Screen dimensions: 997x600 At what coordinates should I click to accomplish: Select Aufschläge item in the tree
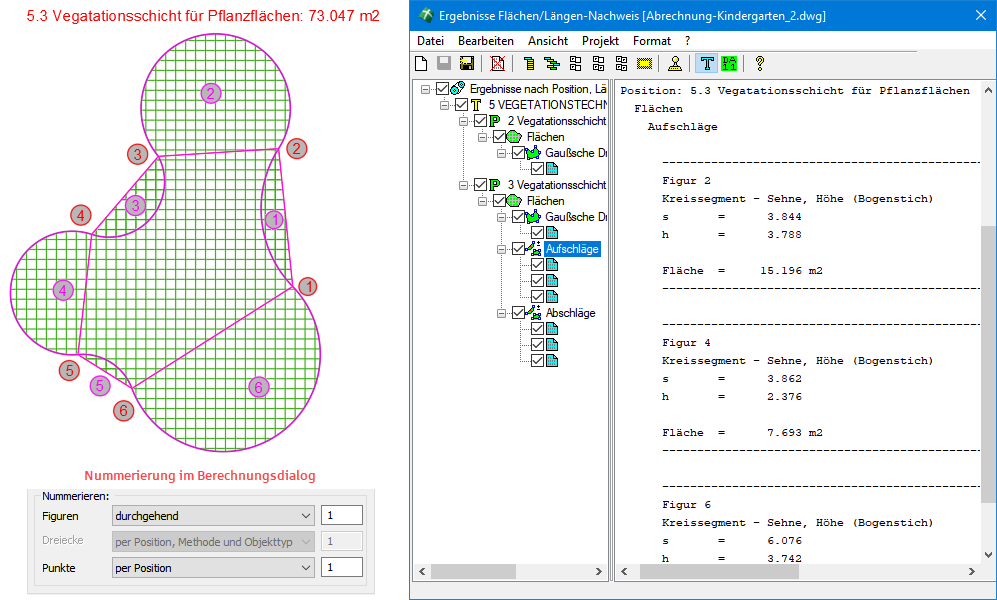point(572,249)
